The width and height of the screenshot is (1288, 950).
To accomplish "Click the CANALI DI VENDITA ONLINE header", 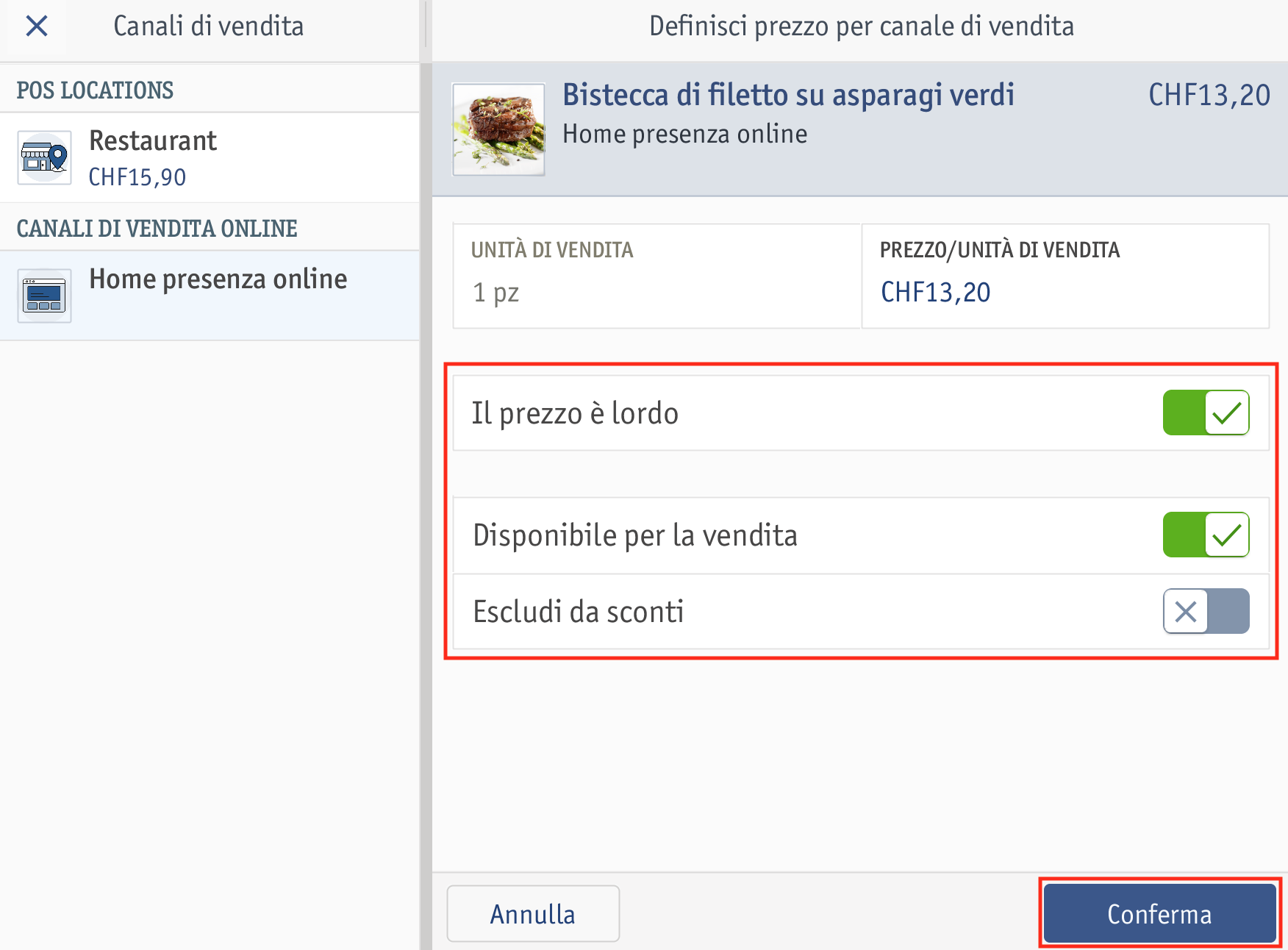I will (x=157, y=229).
